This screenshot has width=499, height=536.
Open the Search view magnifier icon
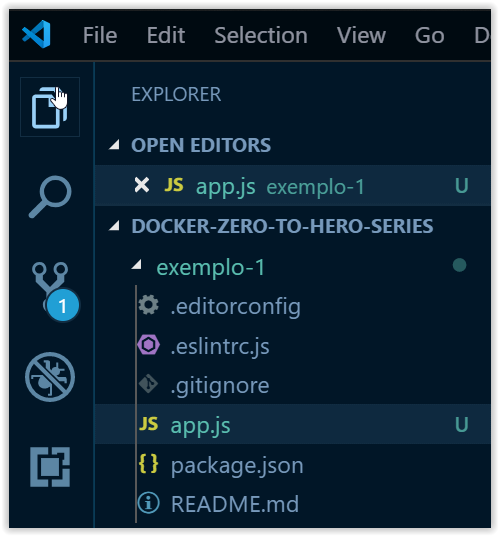[50, 197]
